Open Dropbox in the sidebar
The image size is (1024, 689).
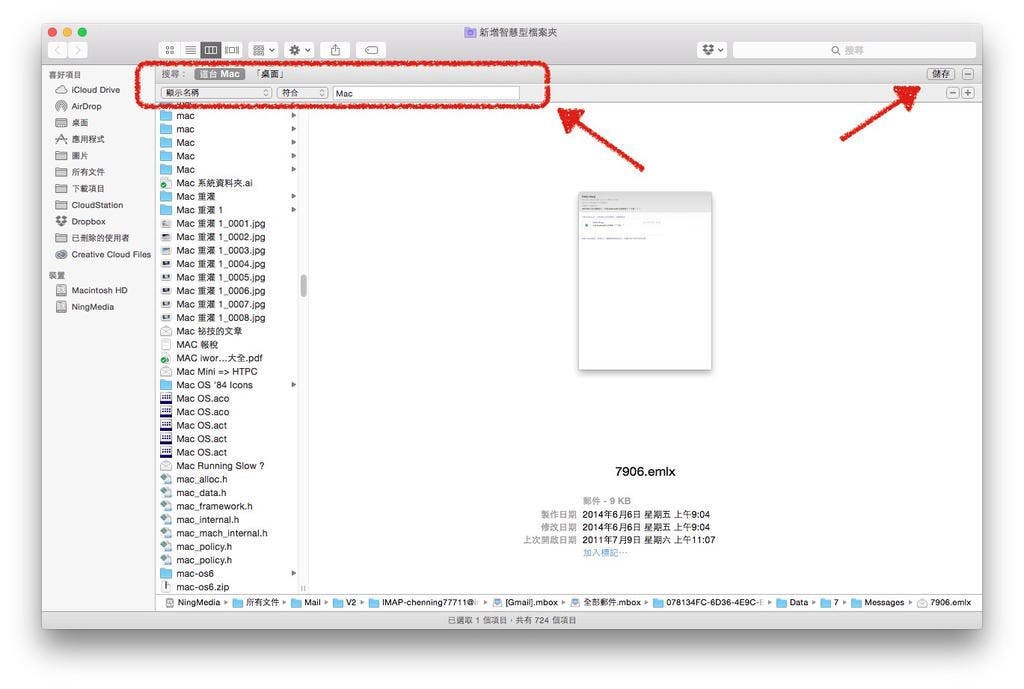88,221
